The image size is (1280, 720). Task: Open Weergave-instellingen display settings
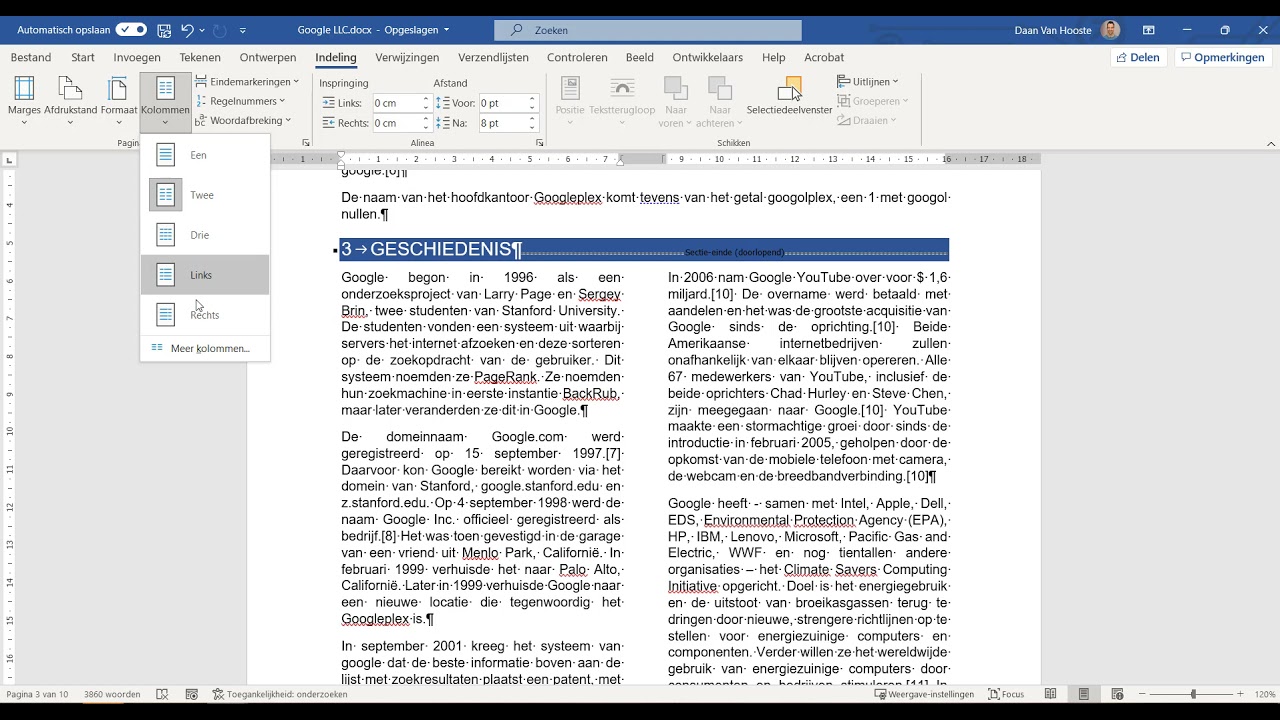pyautogui.click(x=923, y=694)
